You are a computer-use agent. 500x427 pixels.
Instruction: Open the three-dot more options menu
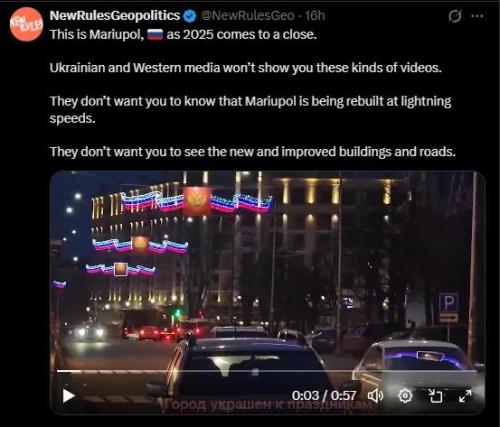pos(478,16)
